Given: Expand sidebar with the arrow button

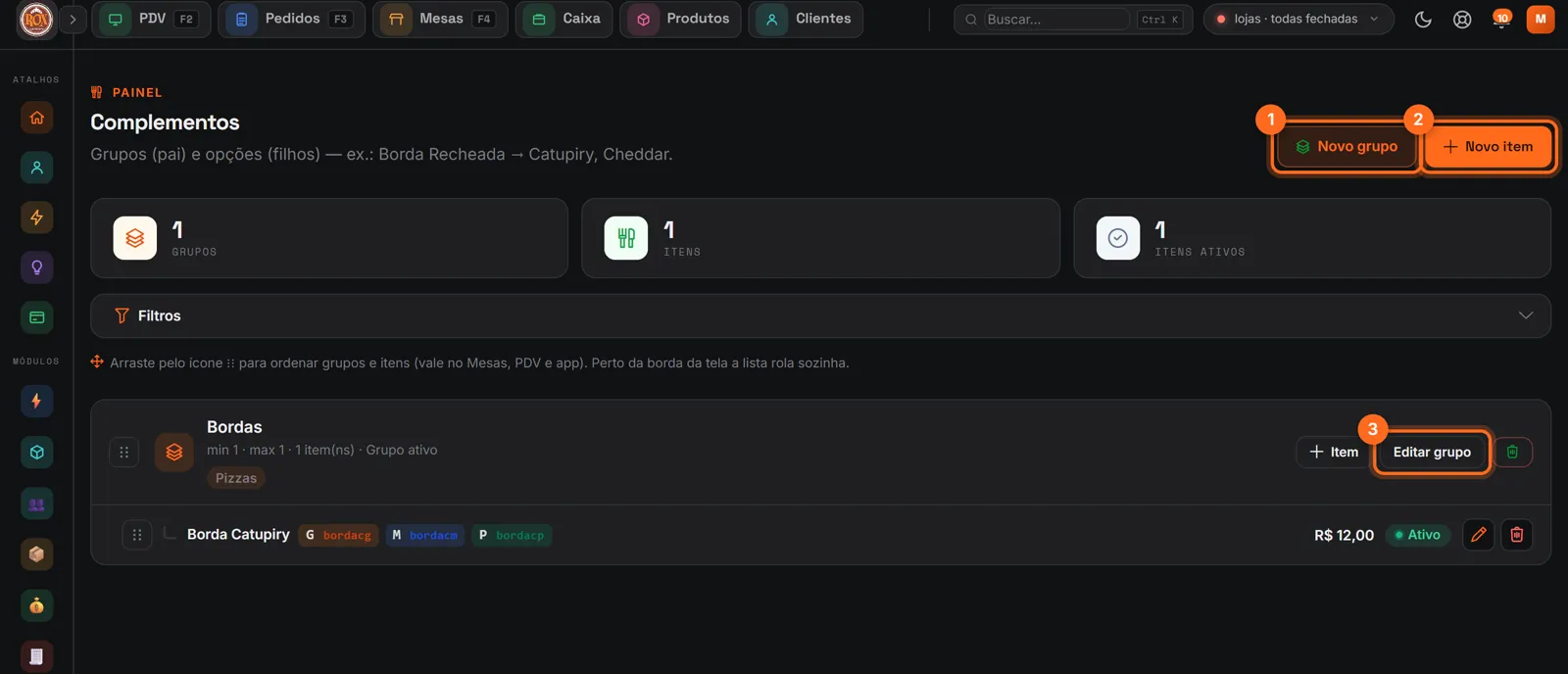Looking at the screenshot, I should coord(73,19).
